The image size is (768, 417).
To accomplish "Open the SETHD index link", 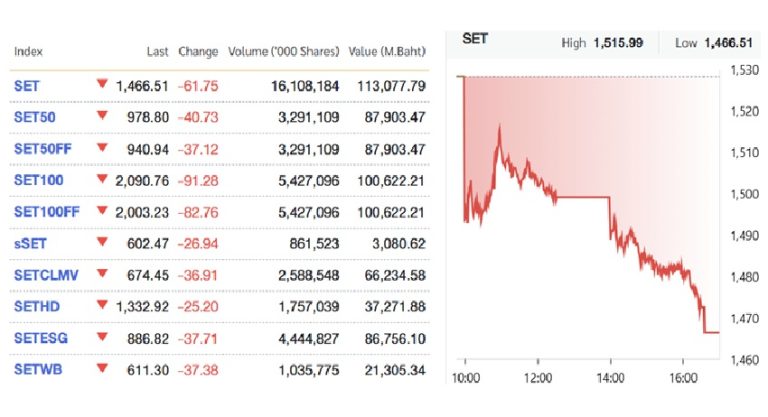I will tap(37, 307).
